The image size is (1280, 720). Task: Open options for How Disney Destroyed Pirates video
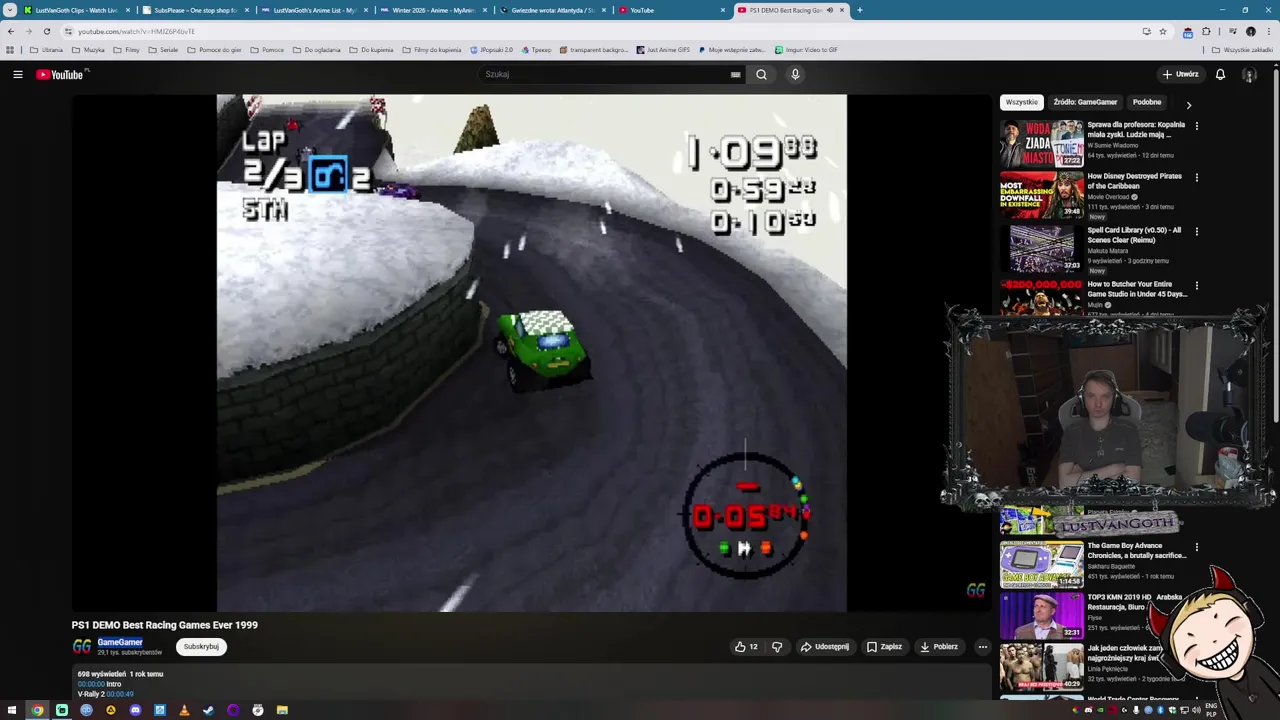click(x=1196, y=177)
